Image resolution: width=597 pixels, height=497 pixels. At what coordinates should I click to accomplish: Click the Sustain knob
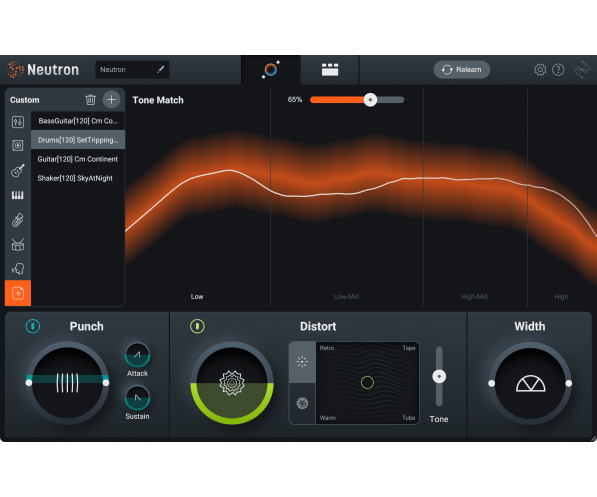137,398
